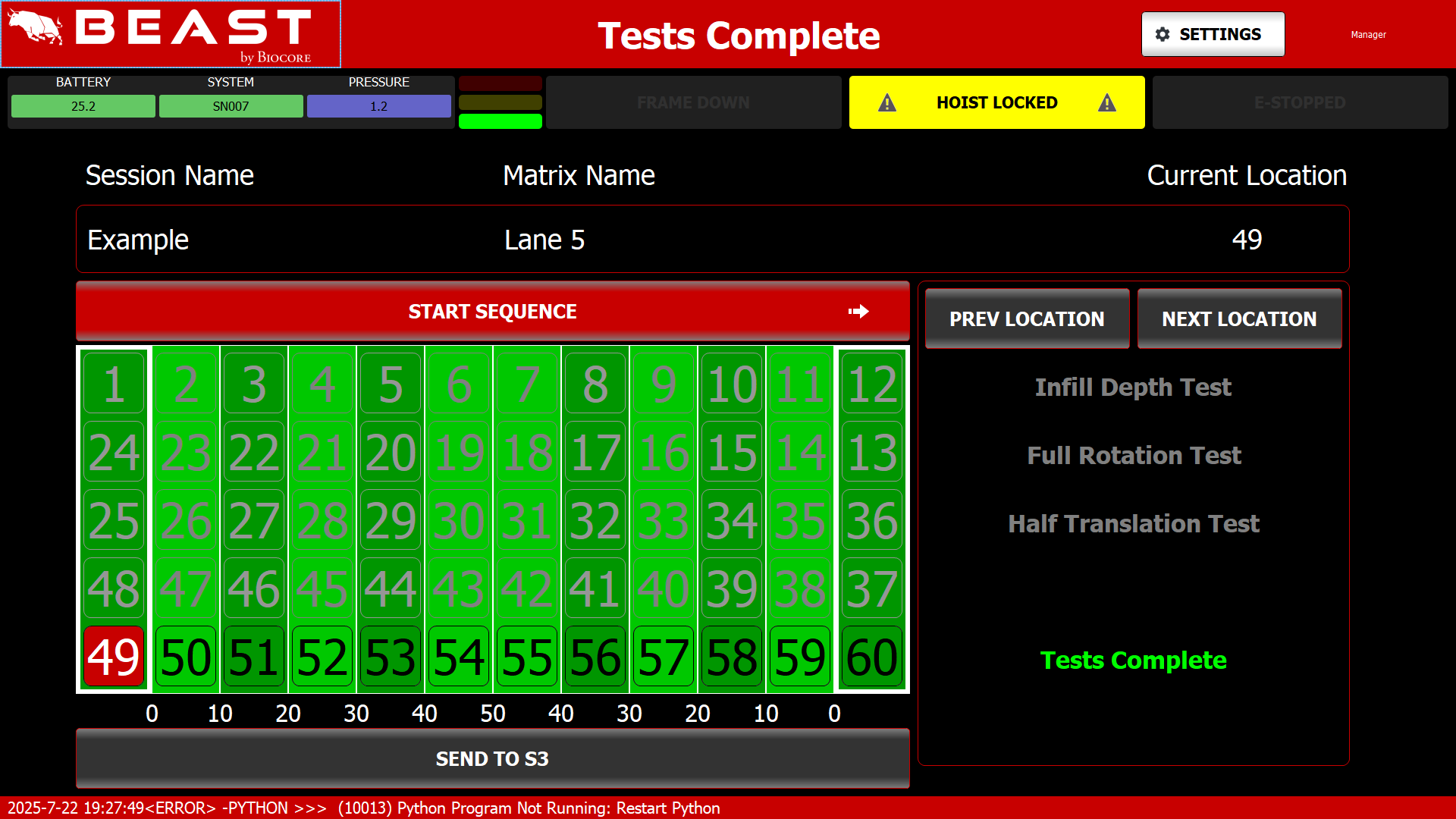Screen dimensions: 1456x819
Task: Click the bright green status indicator light
Action: pyautogui.click(x=500, y=121)
